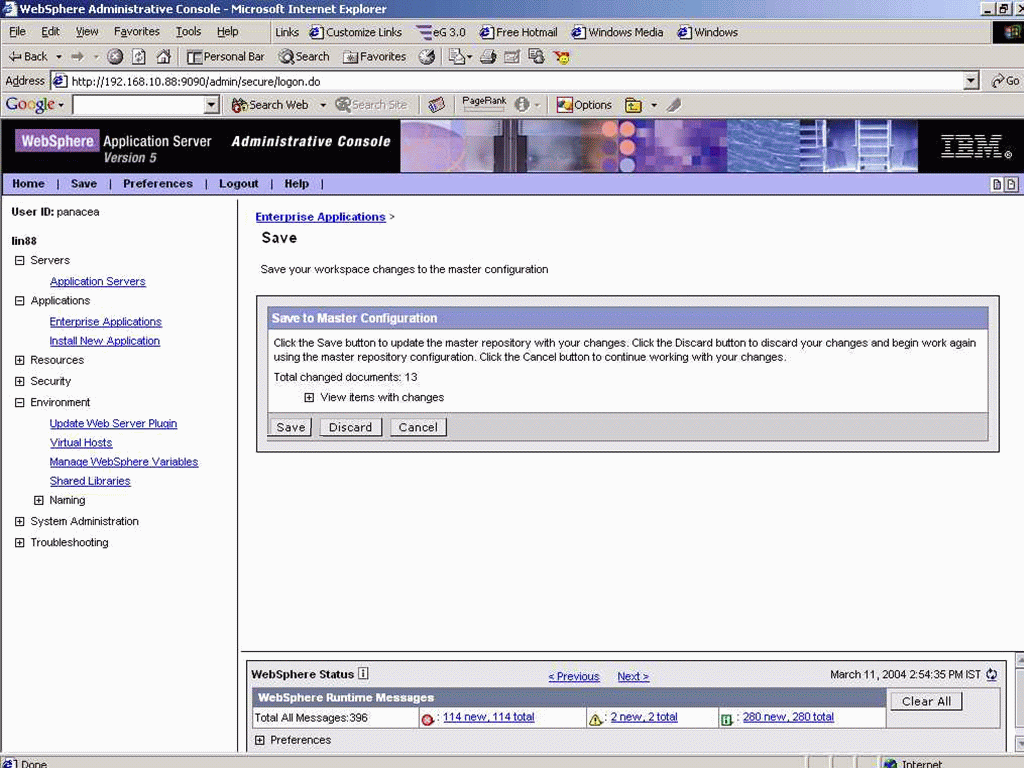Click Save in console navigation bar
The image size is (1024, 768).
[x=84, y=184]
